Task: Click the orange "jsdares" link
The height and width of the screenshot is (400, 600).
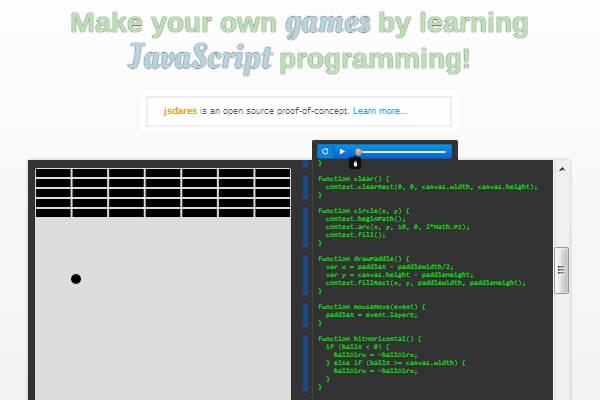Action: click(x=180, y=111)
